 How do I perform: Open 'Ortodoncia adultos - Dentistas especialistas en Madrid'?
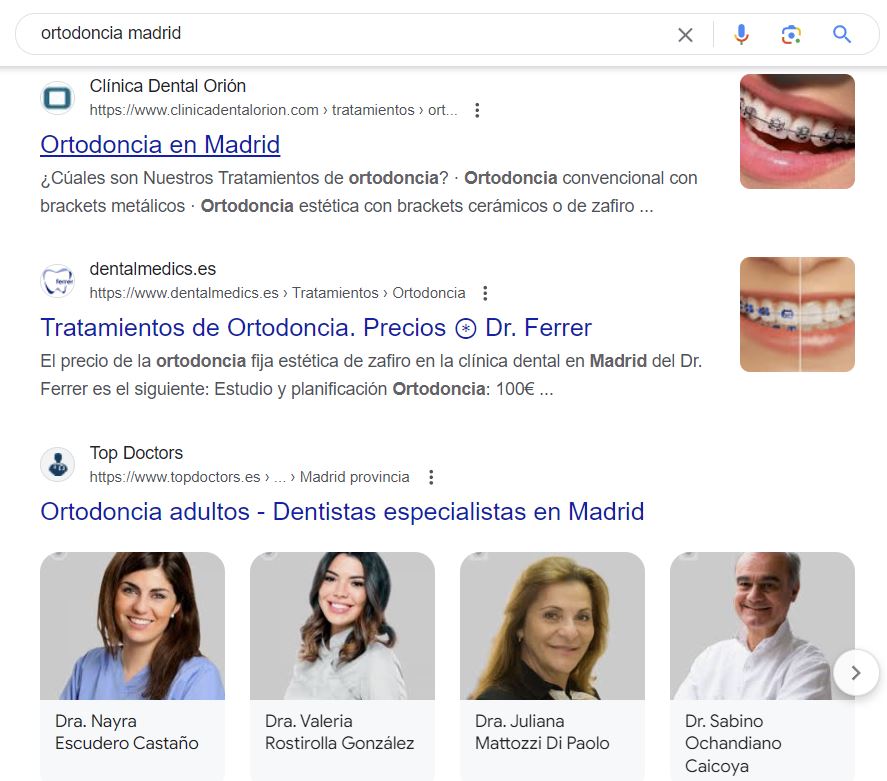point(342,511)
